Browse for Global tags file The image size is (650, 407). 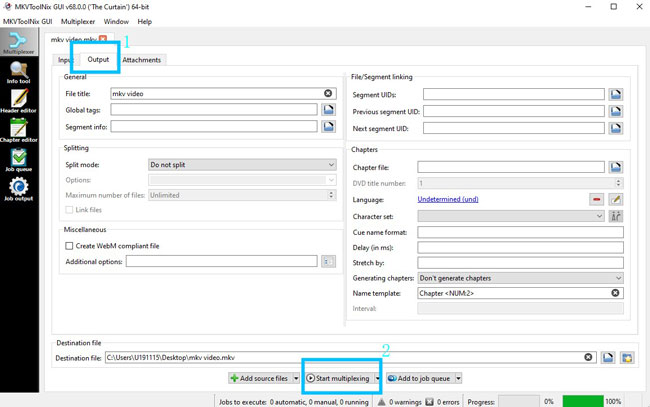(328, 110)
